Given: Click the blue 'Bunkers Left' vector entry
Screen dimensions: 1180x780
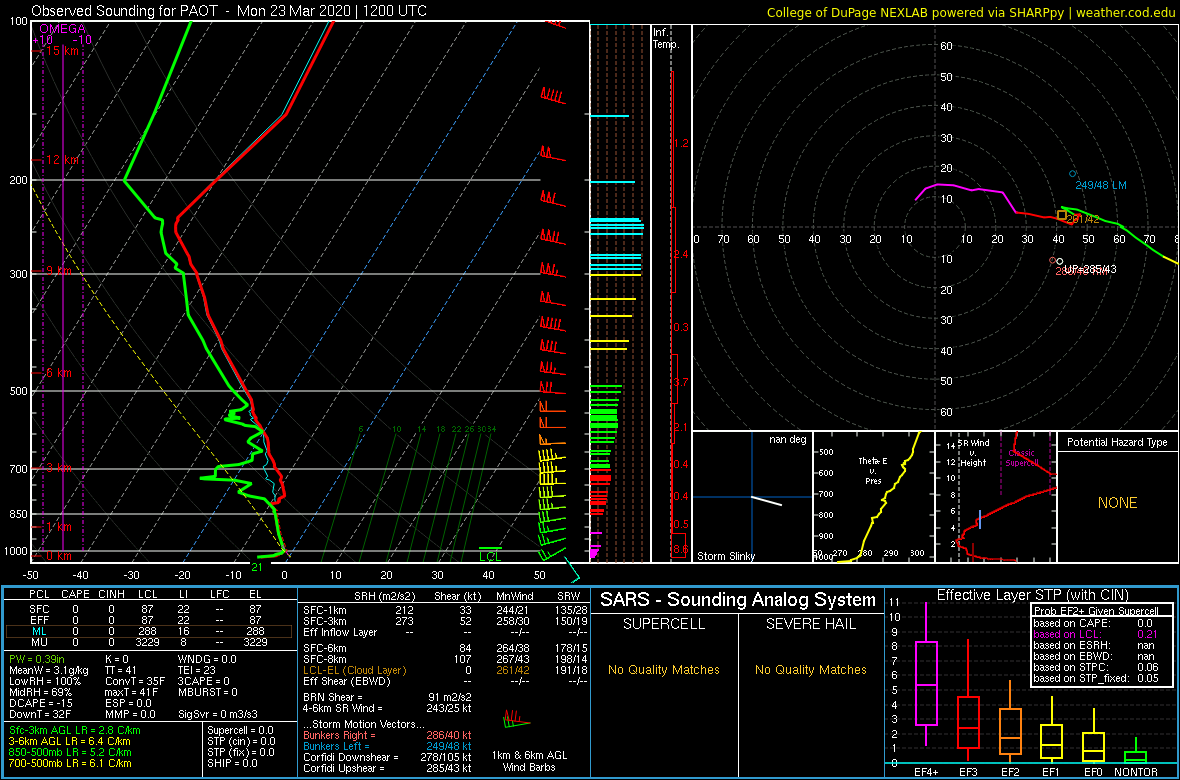Looking at the screenshot, I should 388,746.
